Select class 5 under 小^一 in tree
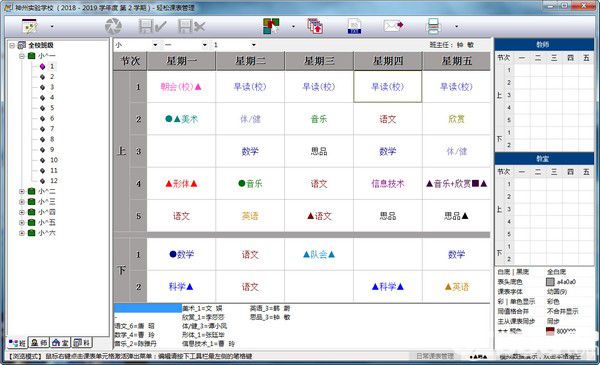Screen dimensions: 600x365 pos(52,108)
